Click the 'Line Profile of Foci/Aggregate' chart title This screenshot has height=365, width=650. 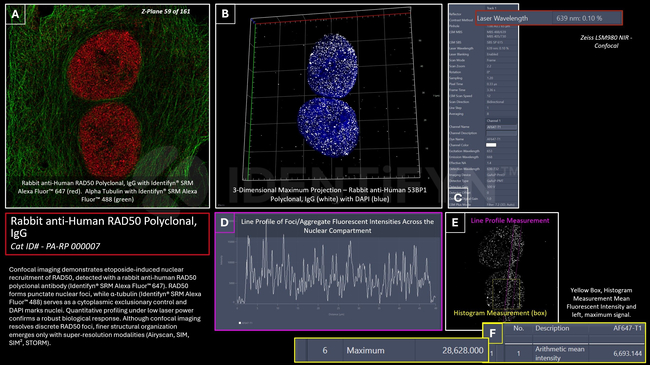[x=337, y=226]
